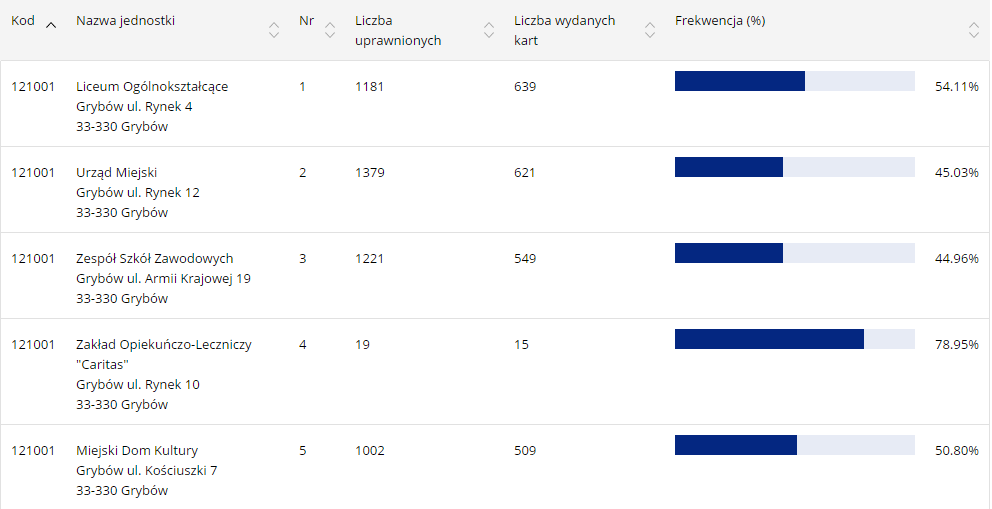Click sort arrows for Liczba wydanych kart

650,30
